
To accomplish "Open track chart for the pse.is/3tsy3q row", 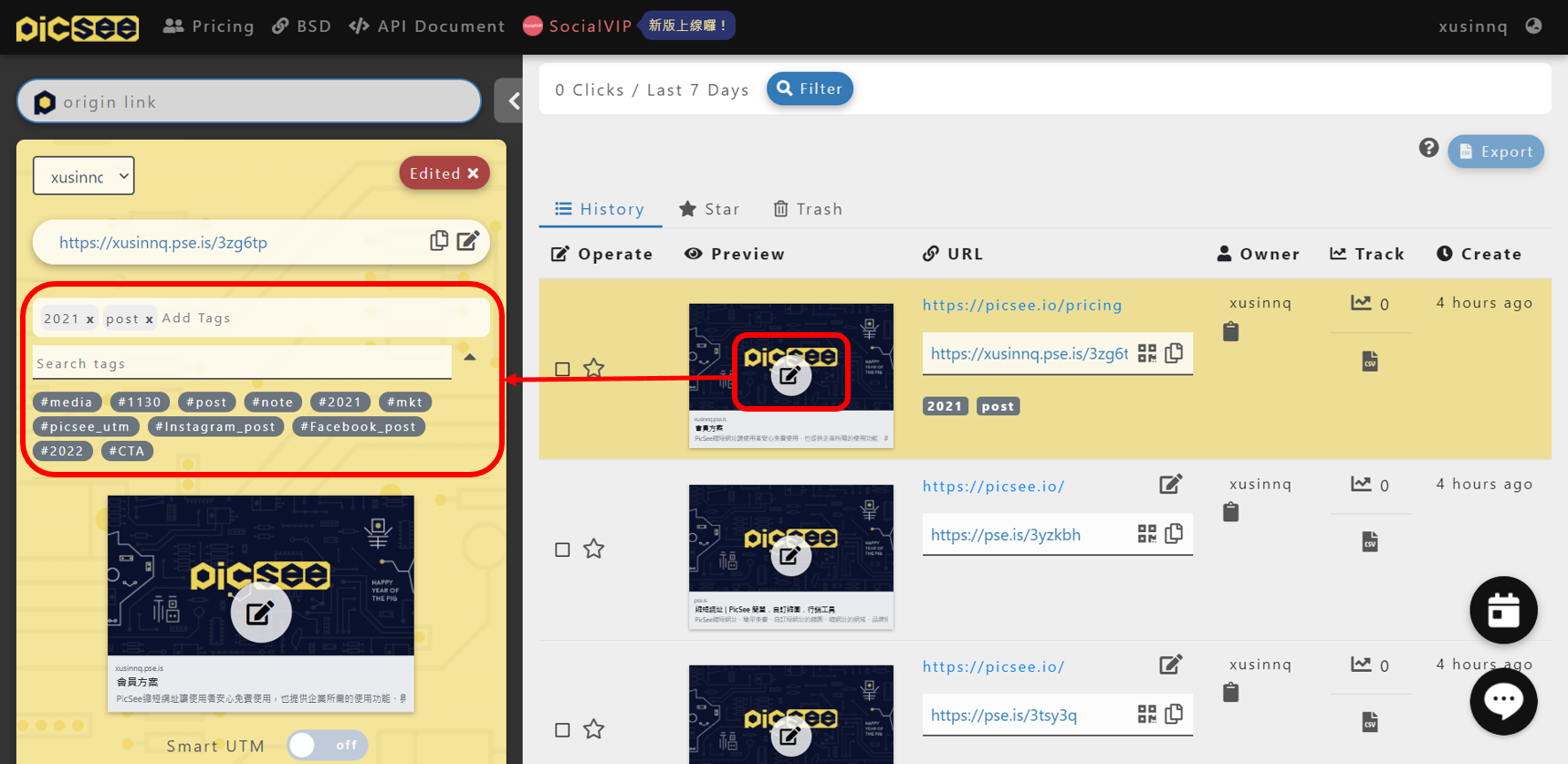I will (1361, 665).
